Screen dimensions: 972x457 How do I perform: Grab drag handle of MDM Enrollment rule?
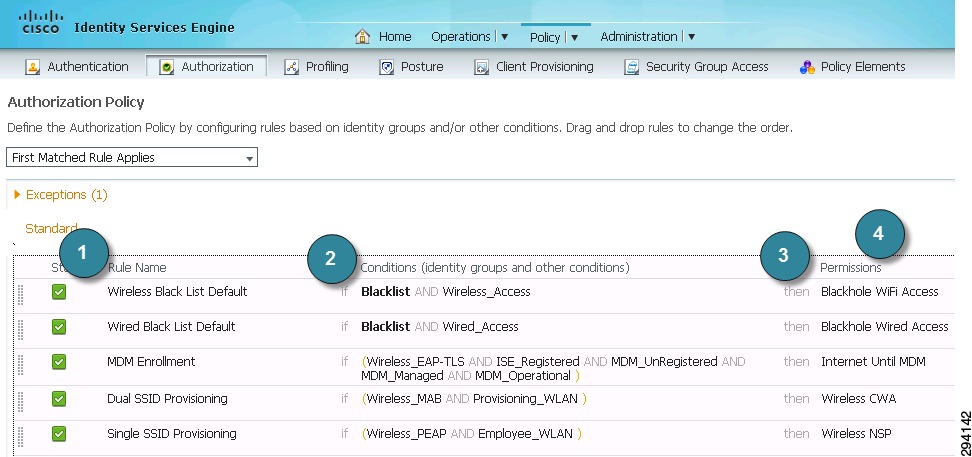pyautogui.click(x=20, y=364)
